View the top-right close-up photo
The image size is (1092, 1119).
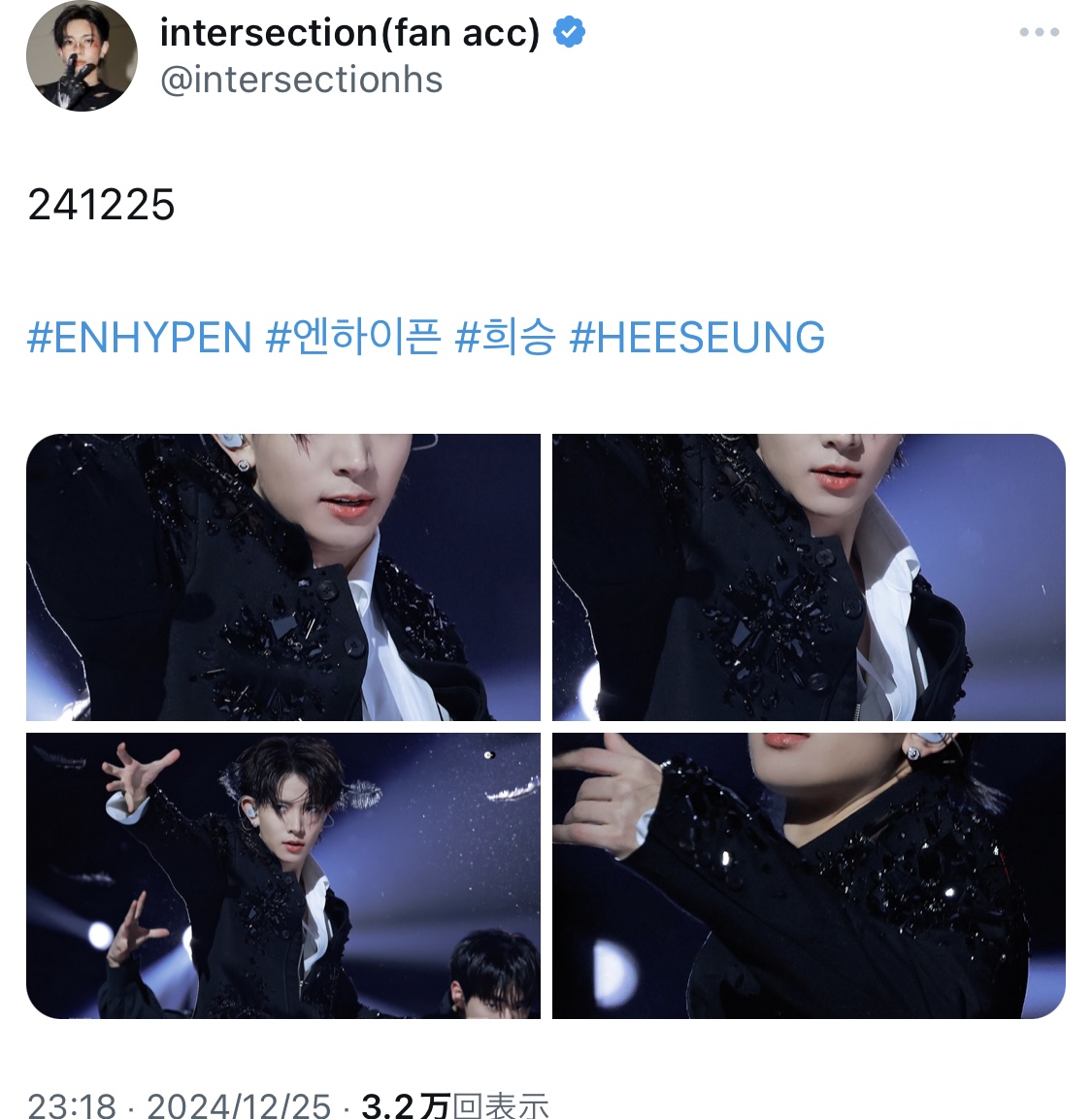[x=809, y=577]
